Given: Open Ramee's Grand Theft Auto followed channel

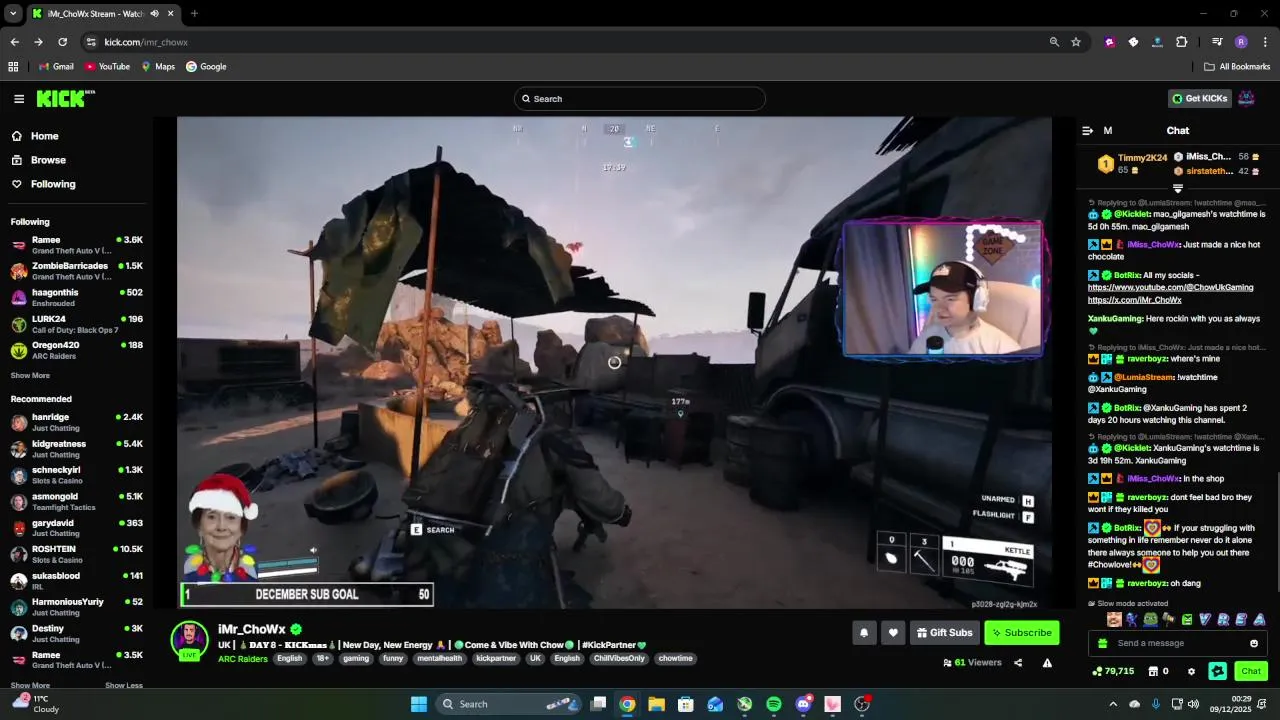Looking at the screenshot, I should tap(77, 245).
